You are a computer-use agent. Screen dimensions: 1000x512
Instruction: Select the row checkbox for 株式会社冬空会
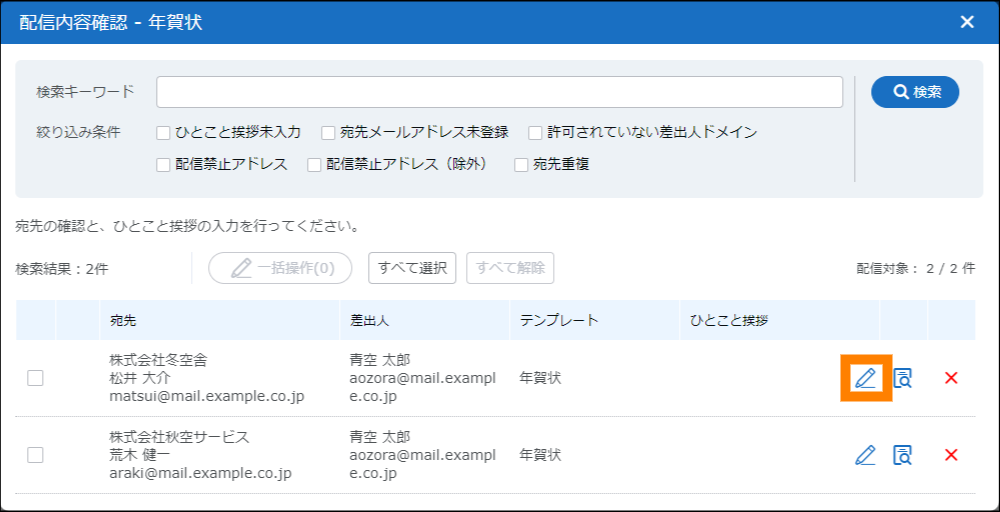(35, 378)
